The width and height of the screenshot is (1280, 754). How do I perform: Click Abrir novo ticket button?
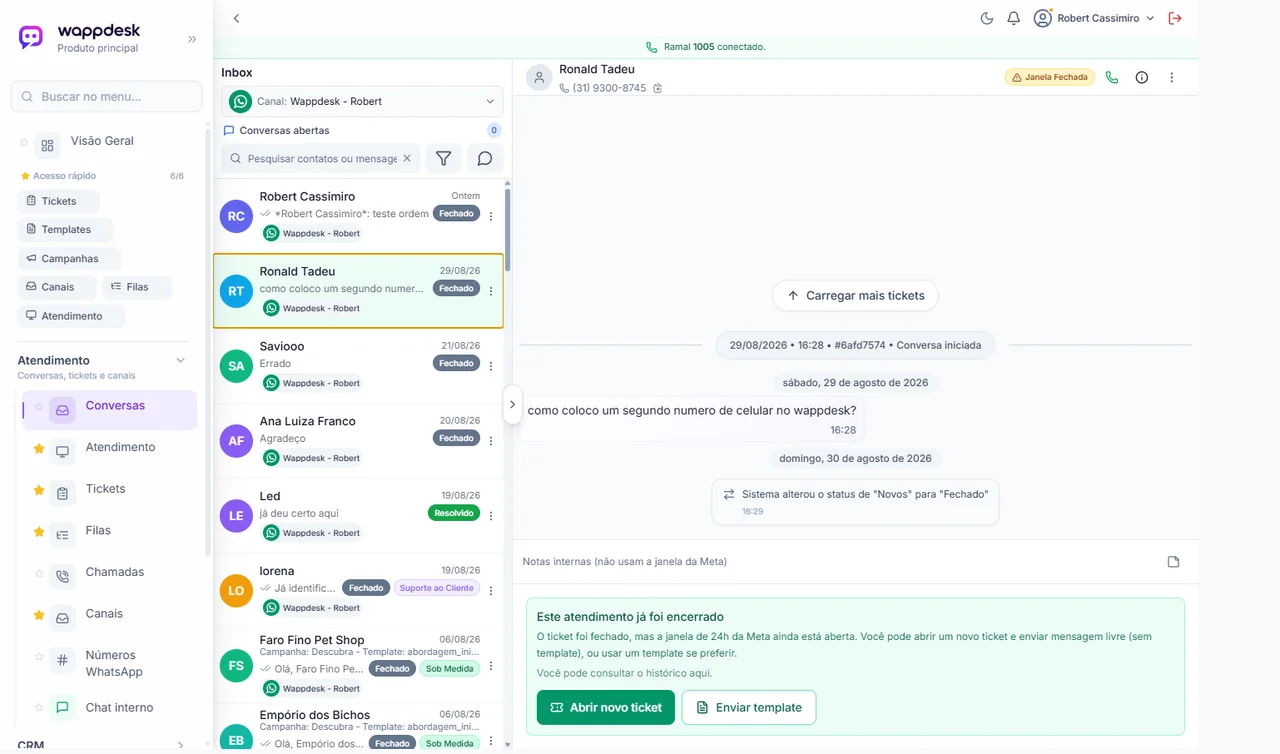(606, 707)
